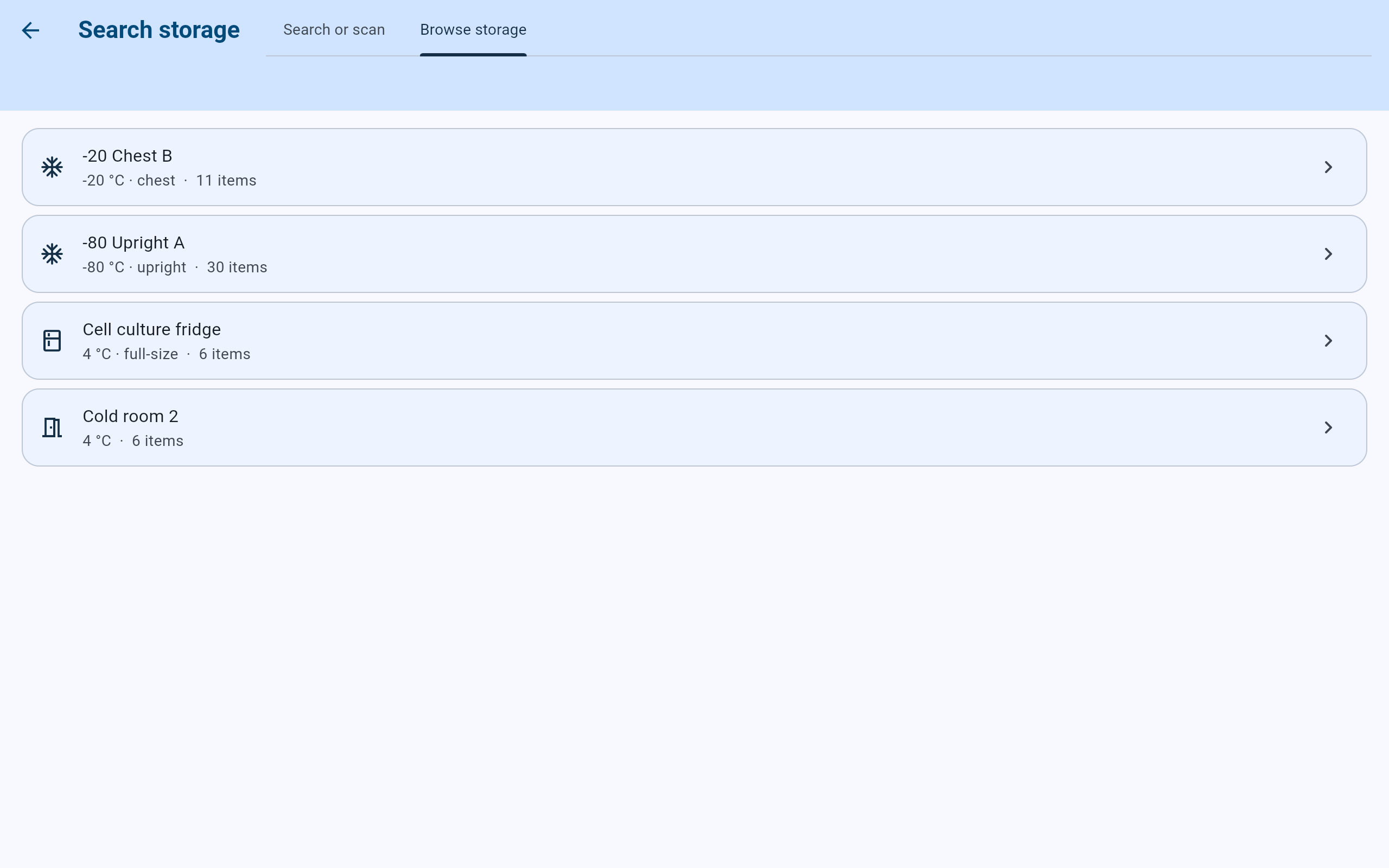This screenshot has width=1389, height=868.
Task: Go back with the arrow icon
Action: (30, 30)
